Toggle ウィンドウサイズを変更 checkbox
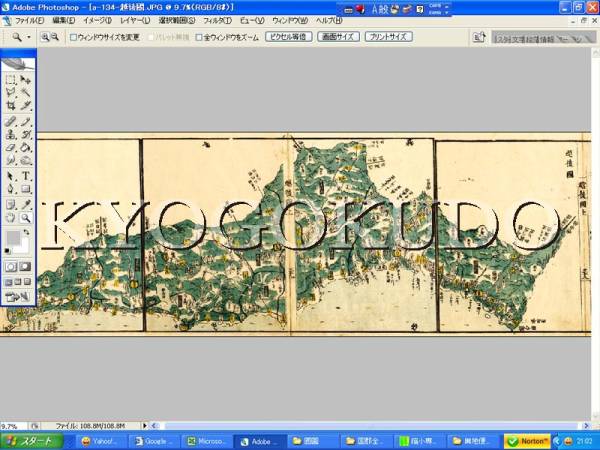600x450 pixels. coord(73,38)
